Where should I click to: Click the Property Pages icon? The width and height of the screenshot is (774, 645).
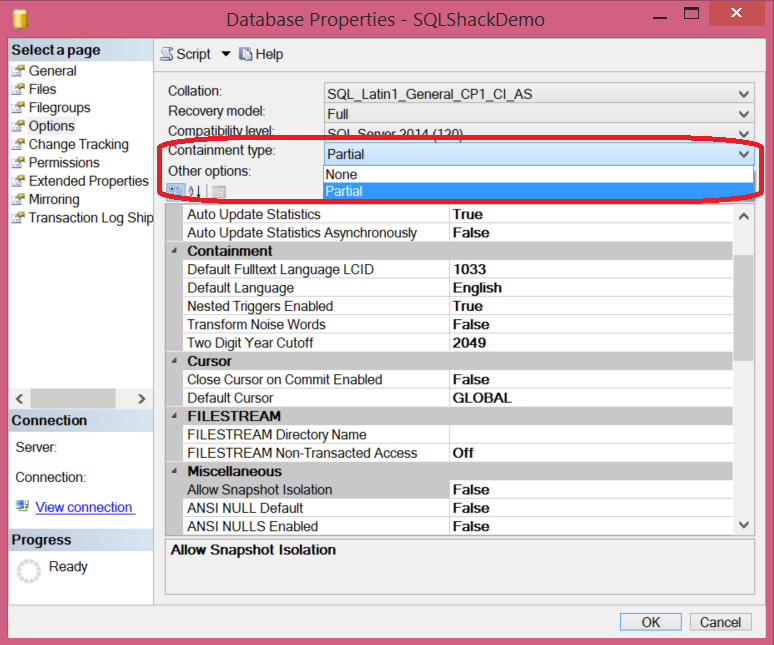pos(219,191)
